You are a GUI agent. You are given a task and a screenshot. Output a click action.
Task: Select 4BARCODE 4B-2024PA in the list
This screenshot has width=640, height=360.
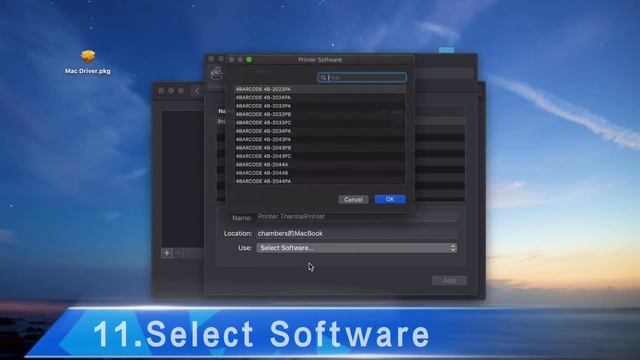[x=320, y=98]
